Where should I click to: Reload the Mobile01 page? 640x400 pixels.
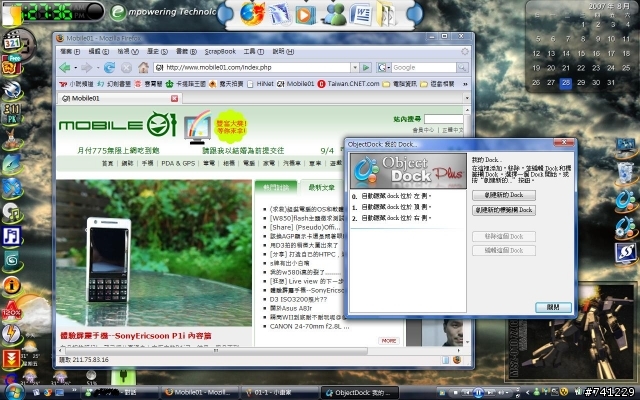click(x=109, y=67)
